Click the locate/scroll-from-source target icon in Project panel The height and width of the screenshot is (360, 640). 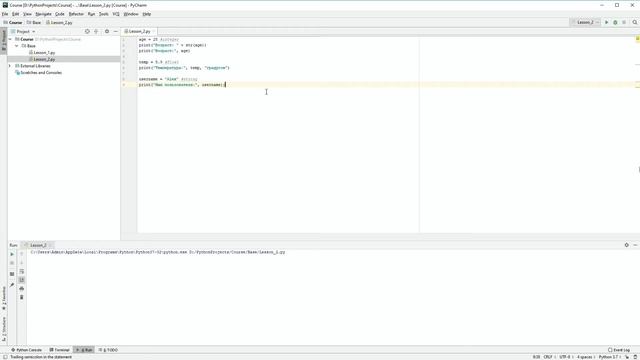pos(87,31)
